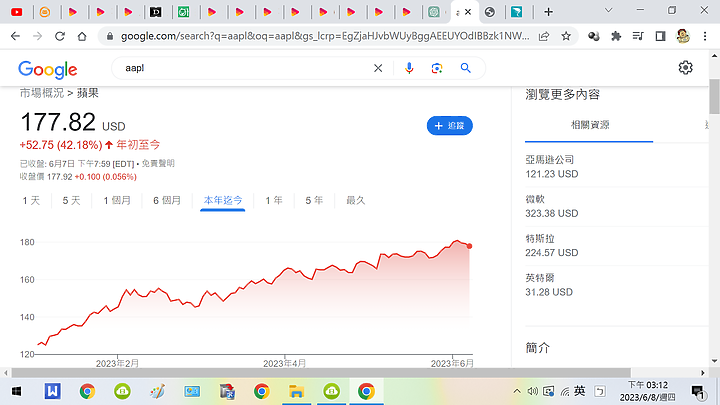Open 亞馬遜公司 121.23 USD stock
The height and width of the screenshot is (405, 720).
pos(615,167)
